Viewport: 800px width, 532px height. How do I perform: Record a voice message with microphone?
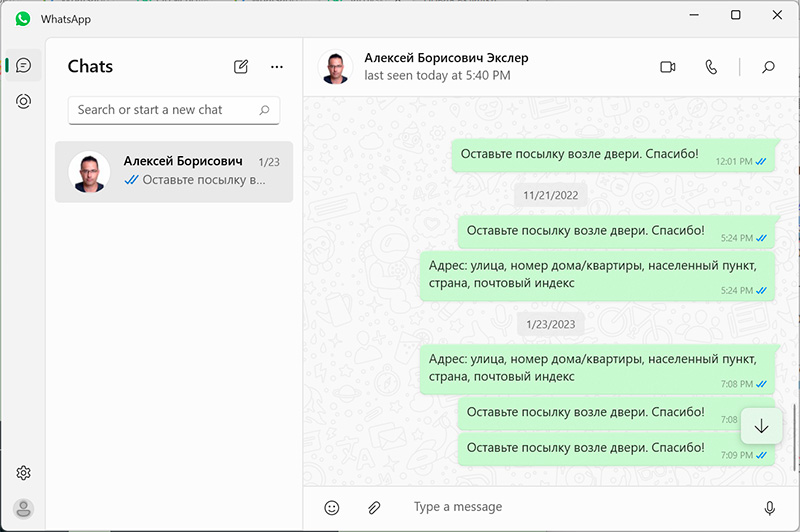coord(769,507)
